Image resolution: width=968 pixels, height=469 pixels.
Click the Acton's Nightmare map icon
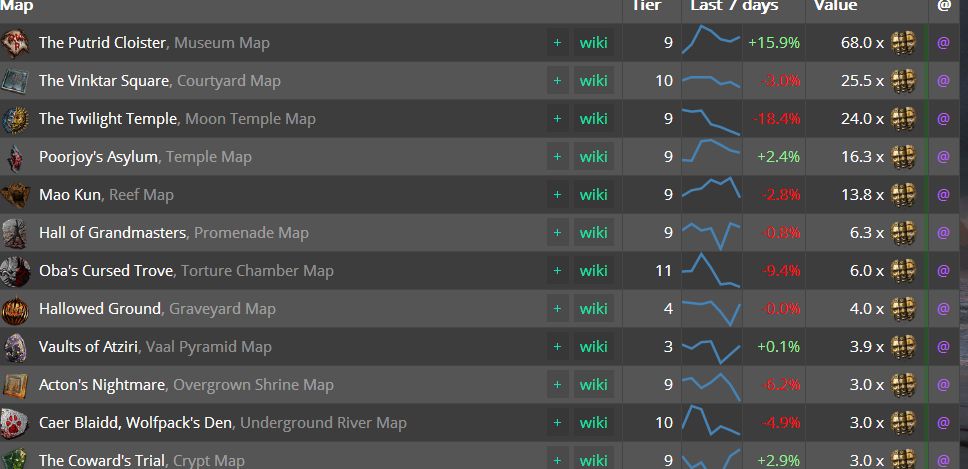tap(15, 385)
